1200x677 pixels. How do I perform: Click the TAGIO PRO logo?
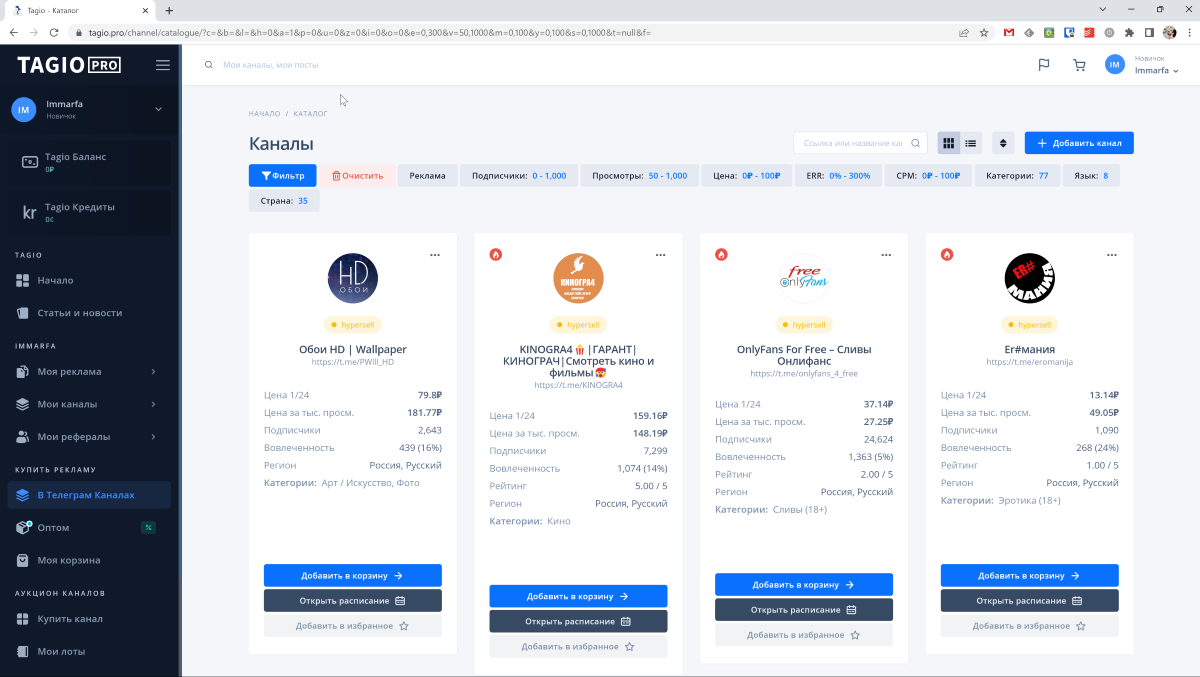click(x=69, y=65)
